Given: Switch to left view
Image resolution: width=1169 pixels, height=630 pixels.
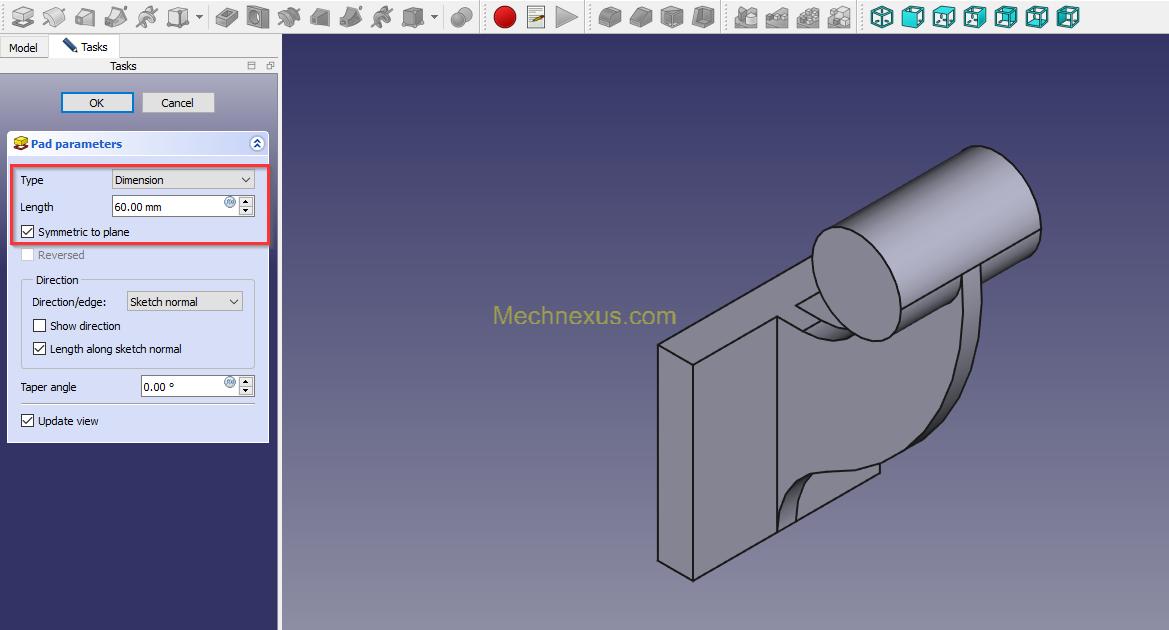Looking at the screenshot, I should point(1068,16).
